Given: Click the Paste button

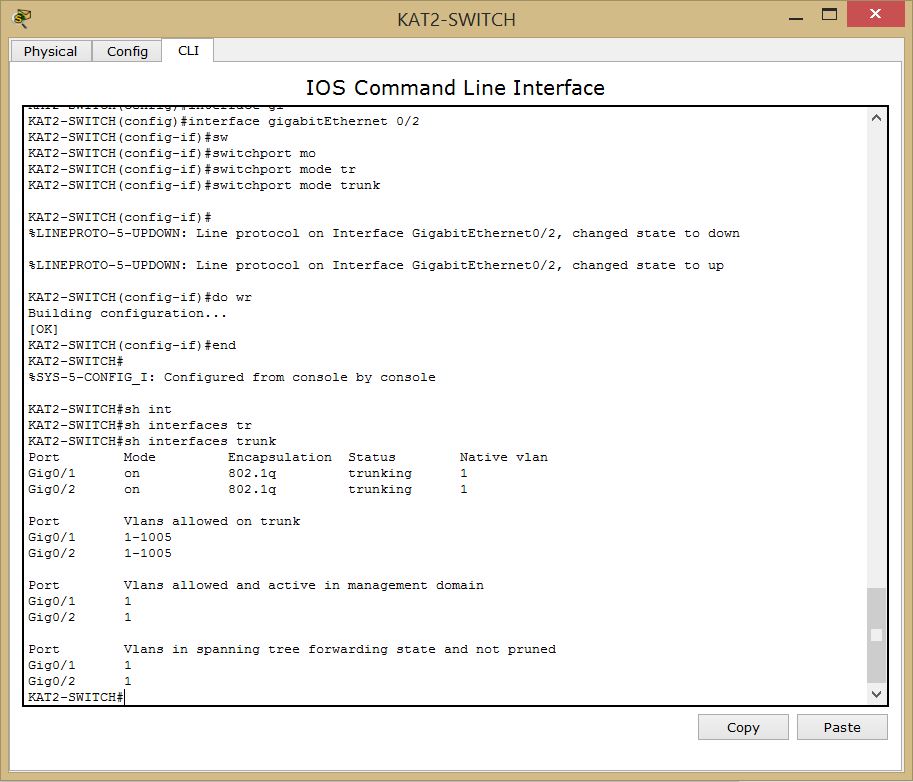Looking at the screenshot, I should [842, 727].
